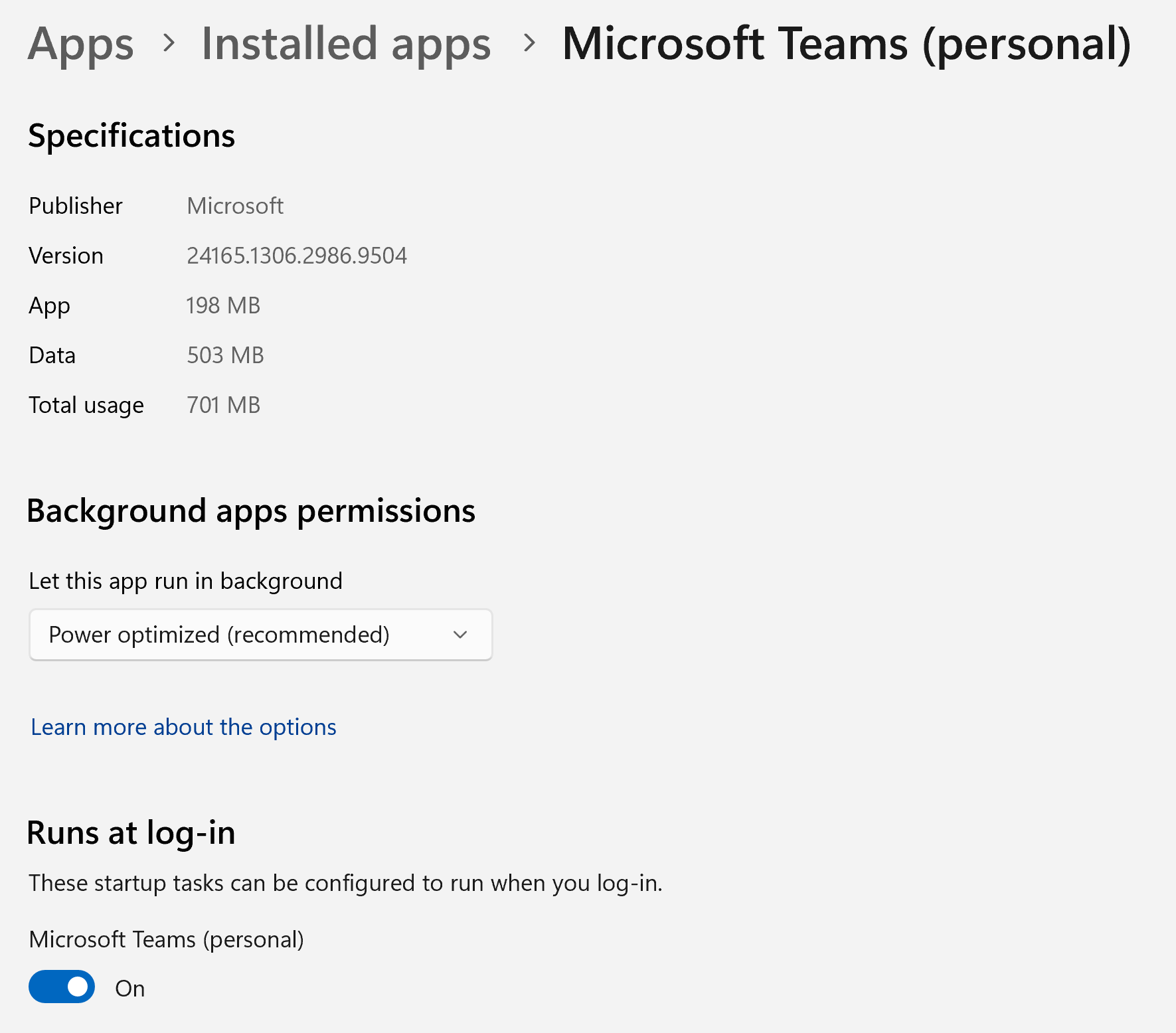Click the Publisher label
The height and width of the screenshot is (1033, 1176).
pos(76,206)
